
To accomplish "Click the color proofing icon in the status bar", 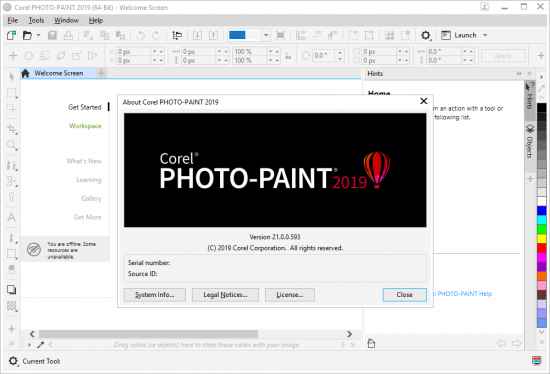I will click(536, 361).
